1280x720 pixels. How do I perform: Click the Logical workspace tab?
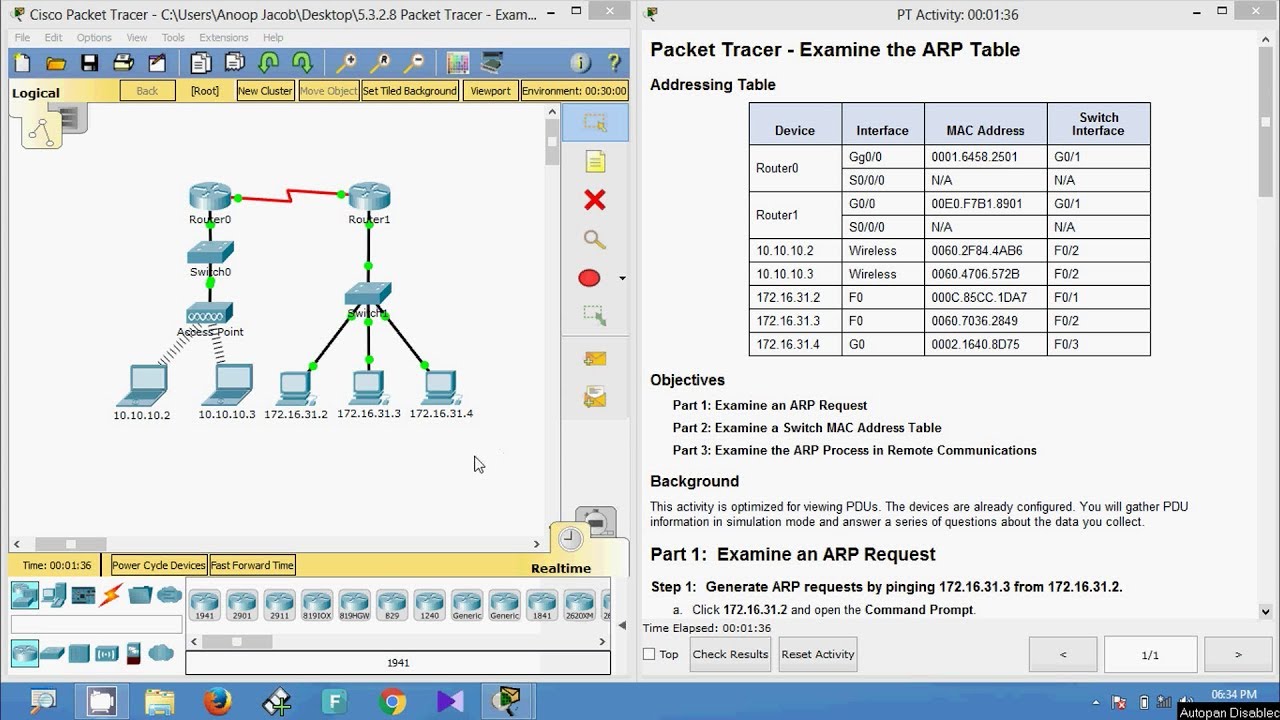36,92
